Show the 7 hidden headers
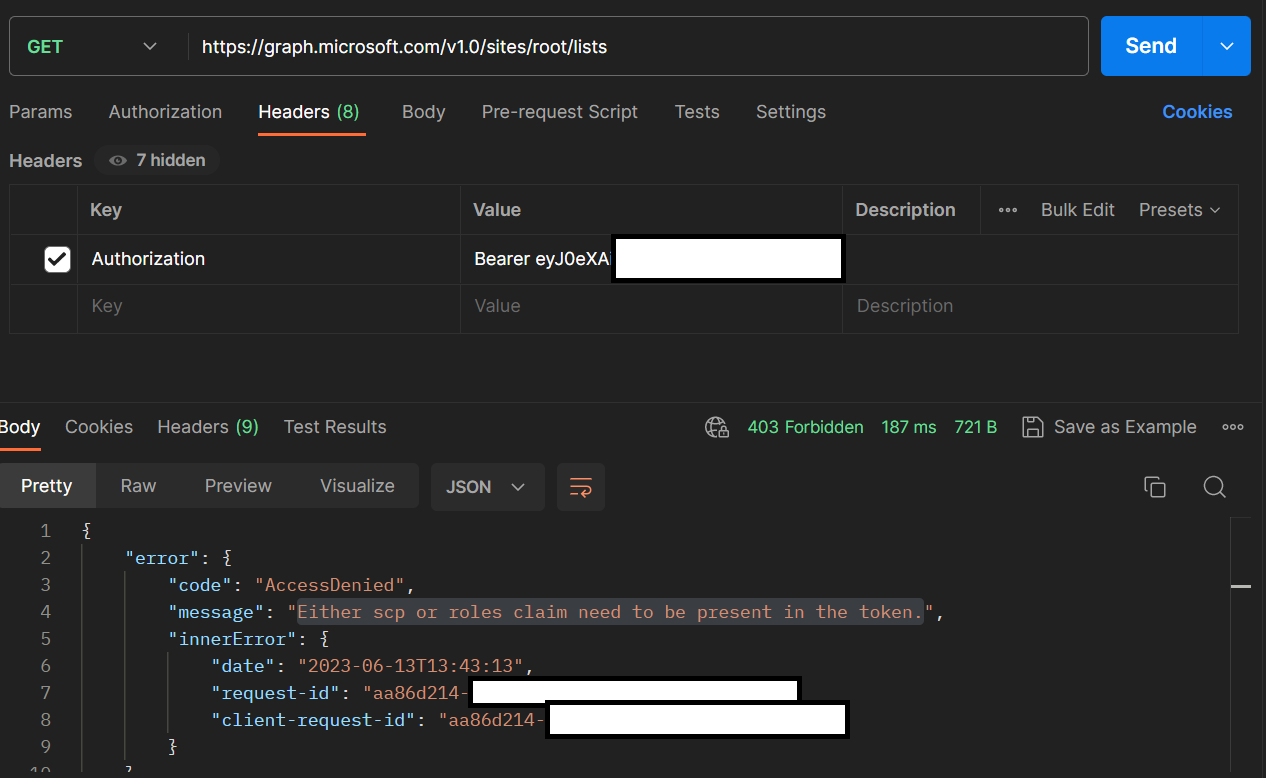The width and height of the screenshot is (1266, 778). [157, 160]
